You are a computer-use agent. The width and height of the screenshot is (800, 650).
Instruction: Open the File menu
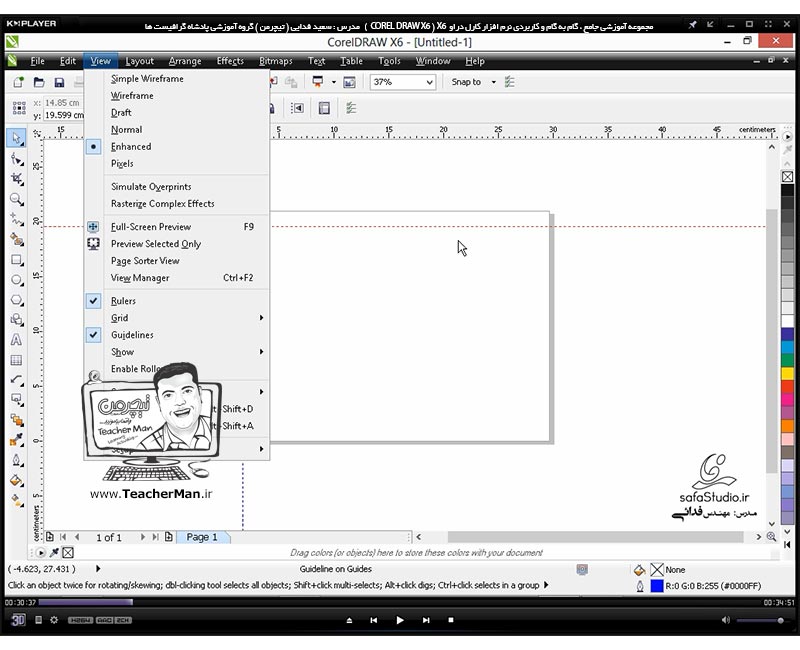[37, 61]
